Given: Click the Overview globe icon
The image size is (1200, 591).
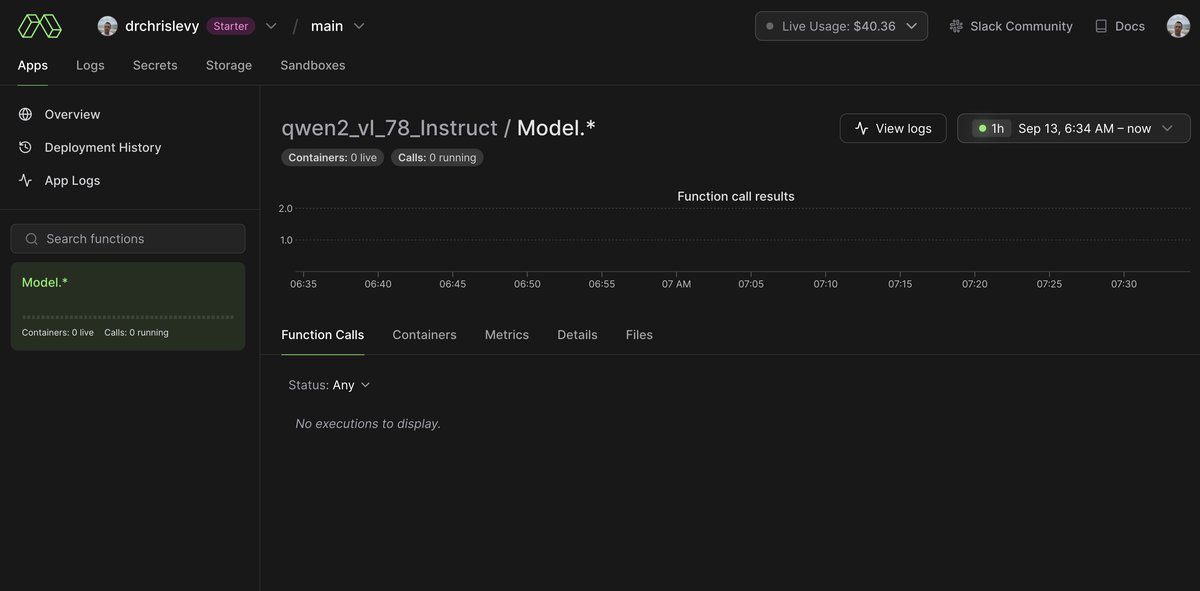Looking at the screenshot, I should (x=26, y=114).
